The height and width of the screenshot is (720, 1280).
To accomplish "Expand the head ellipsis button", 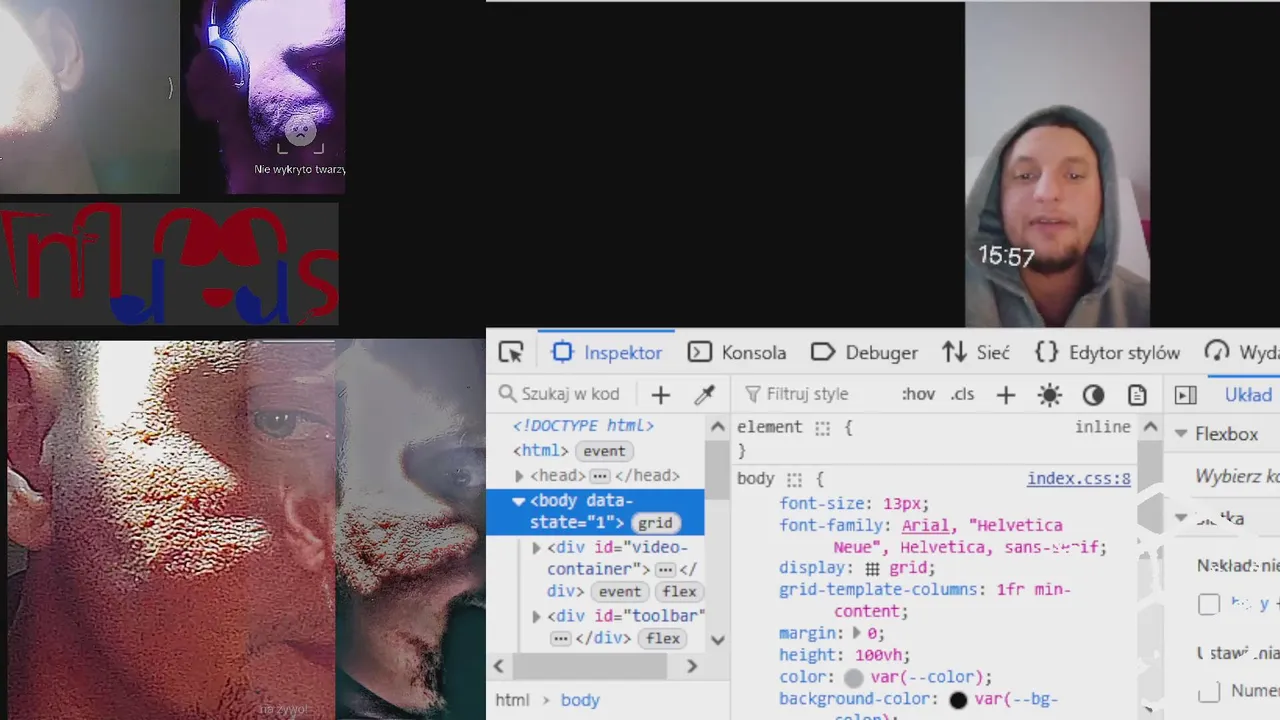I will coord(599,476).
